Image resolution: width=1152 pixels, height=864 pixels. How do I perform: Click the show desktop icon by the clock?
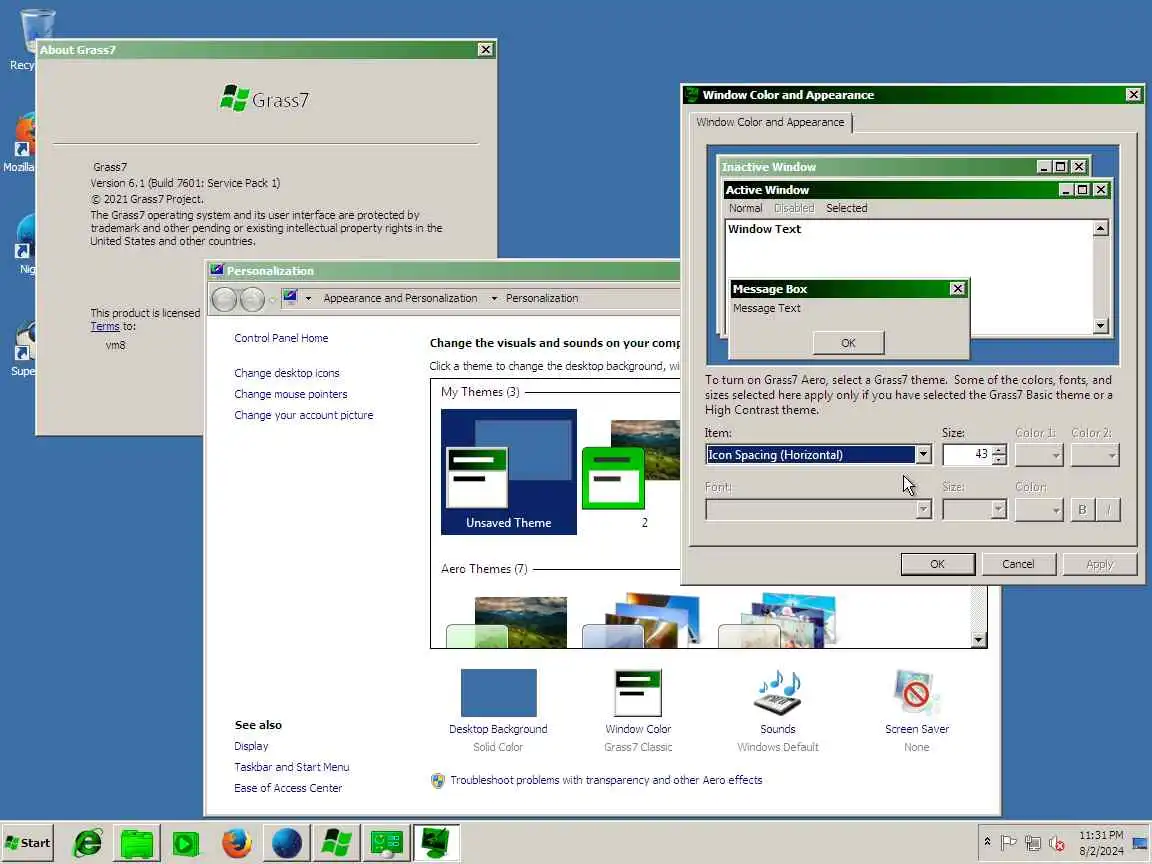[1140, 843]
